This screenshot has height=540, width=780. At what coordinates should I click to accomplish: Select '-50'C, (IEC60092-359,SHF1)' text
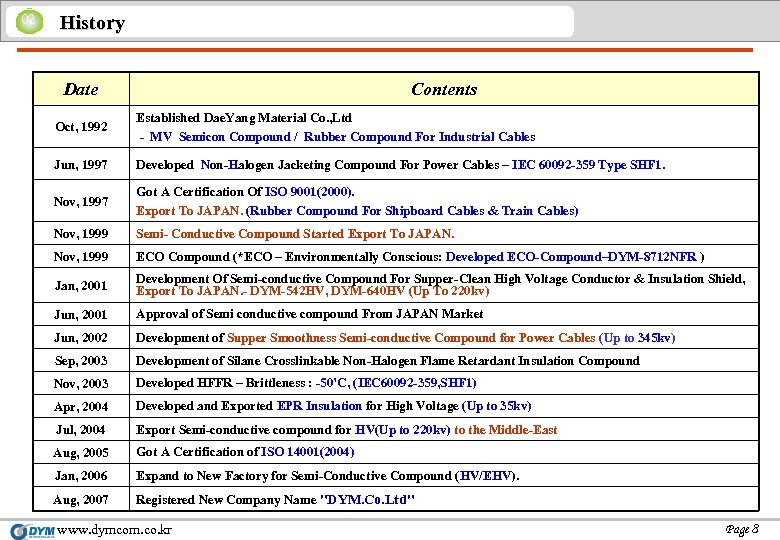[x=396, y=383]
